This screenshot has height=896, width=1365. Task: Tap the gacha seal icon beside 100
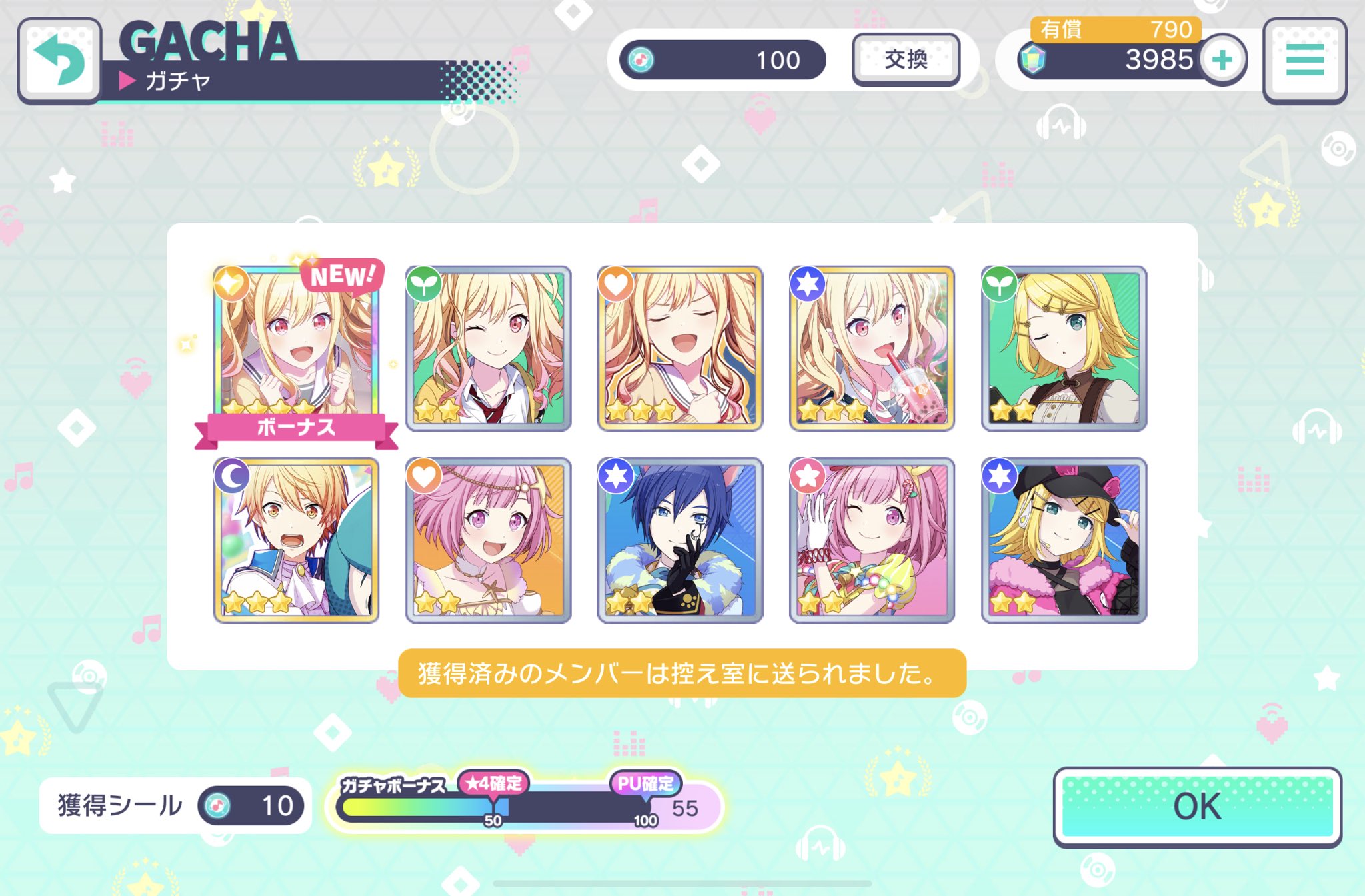pos(641,60)
